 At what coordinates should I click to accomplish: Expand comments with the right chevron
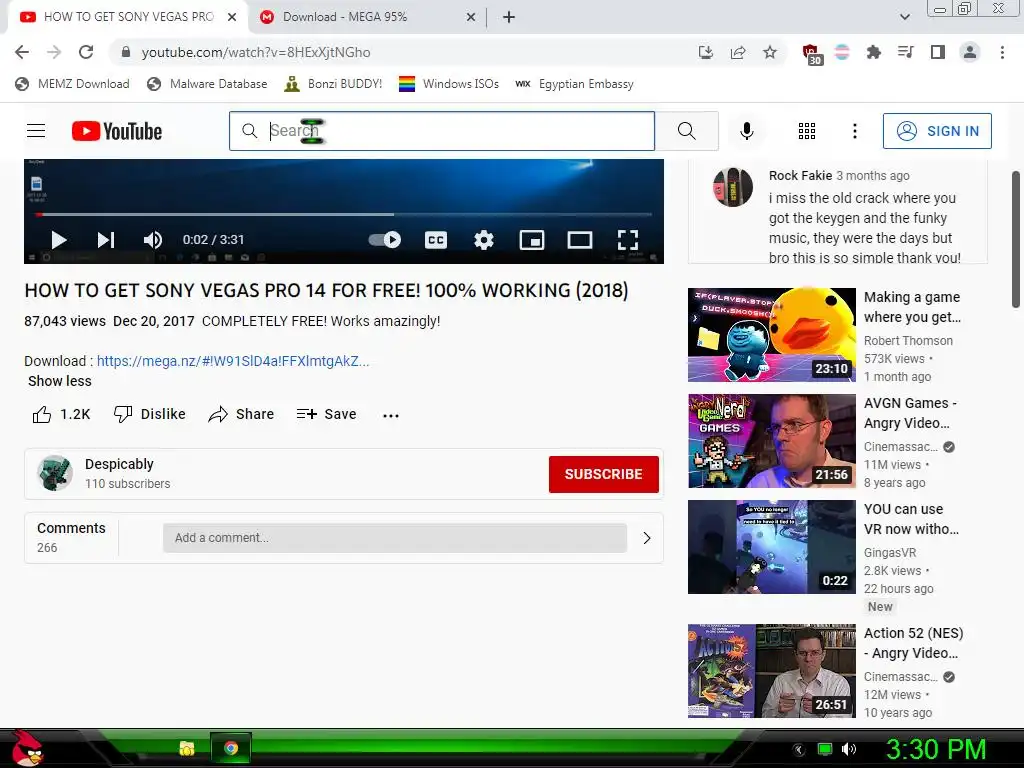pyautogui.click(x=647, y=538)
